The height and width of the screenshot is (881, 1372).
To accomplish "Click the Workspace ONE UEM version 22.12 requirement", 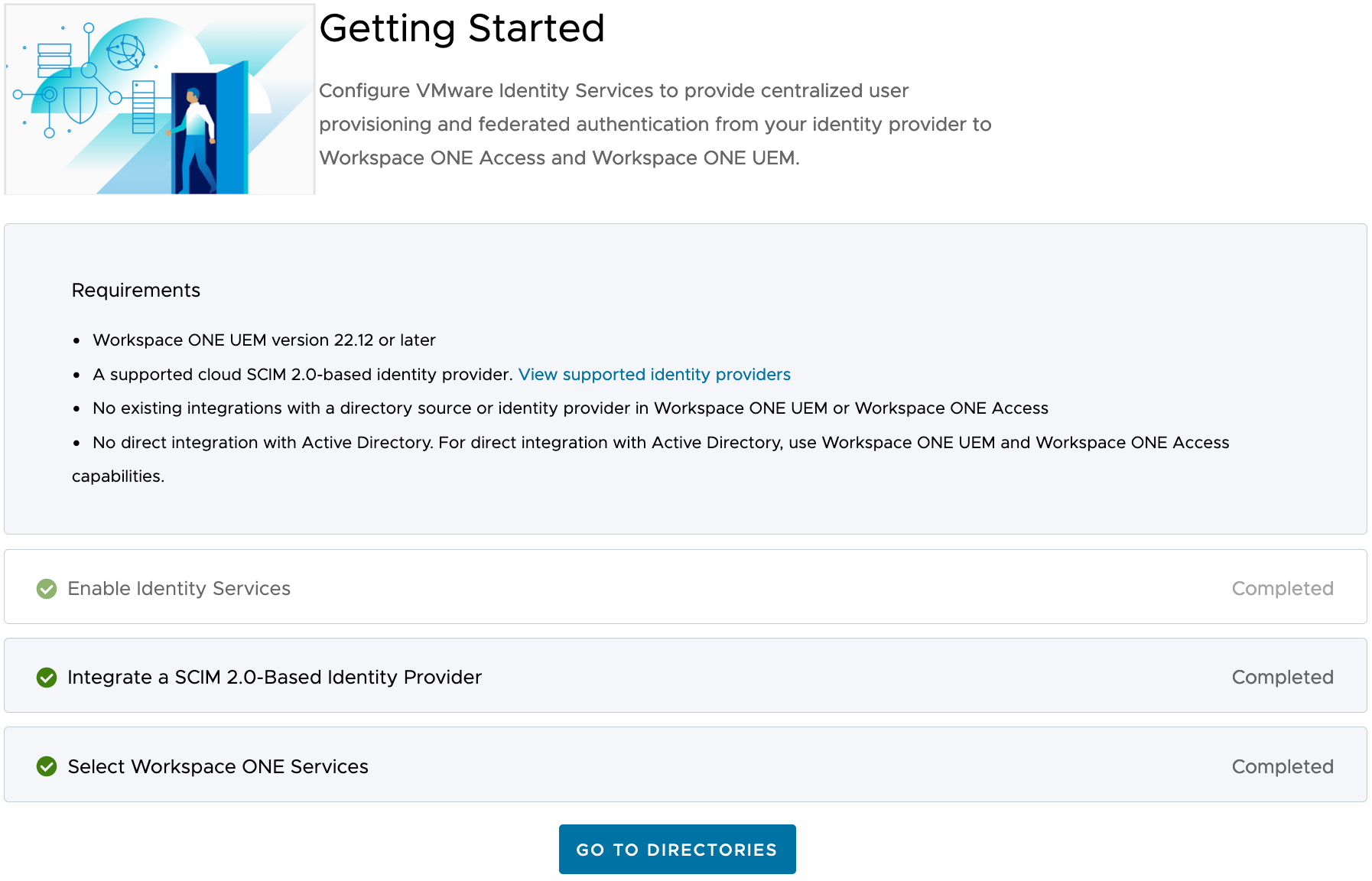I will [264, 340].
